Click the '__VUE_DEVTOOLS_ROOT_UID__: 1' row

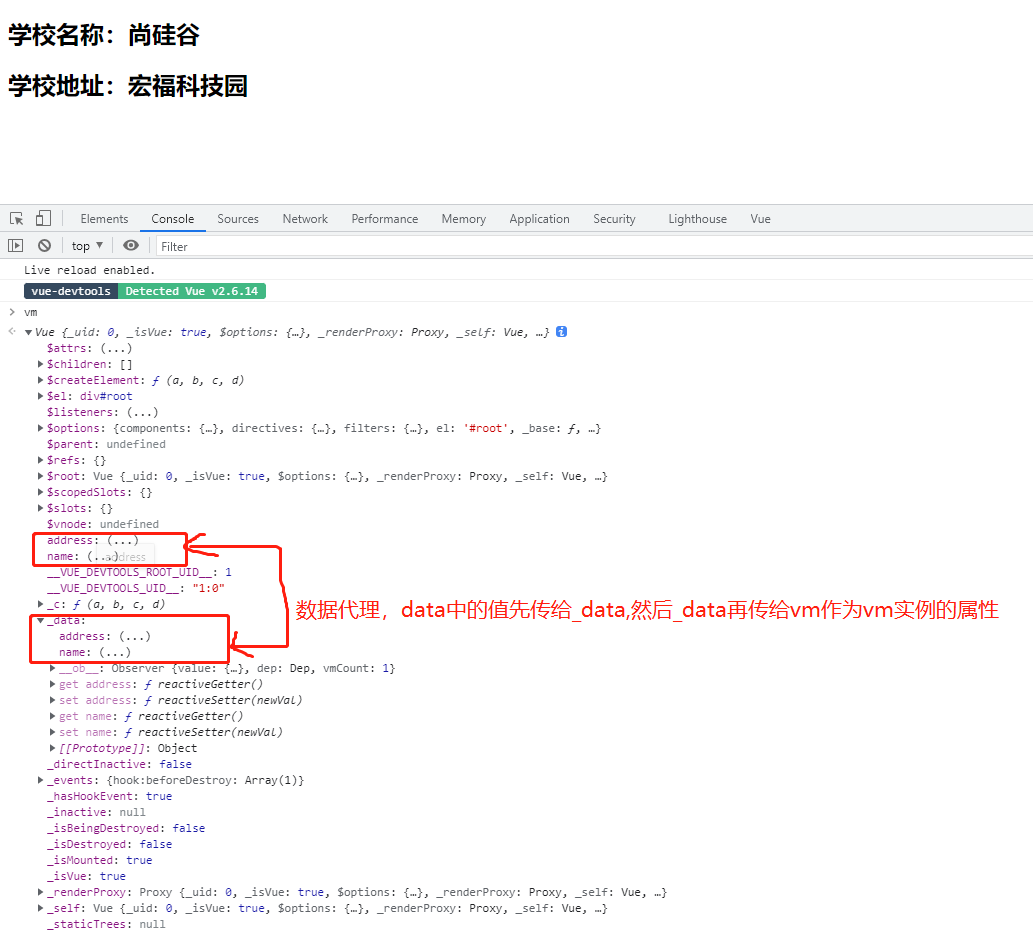[139, 572]
